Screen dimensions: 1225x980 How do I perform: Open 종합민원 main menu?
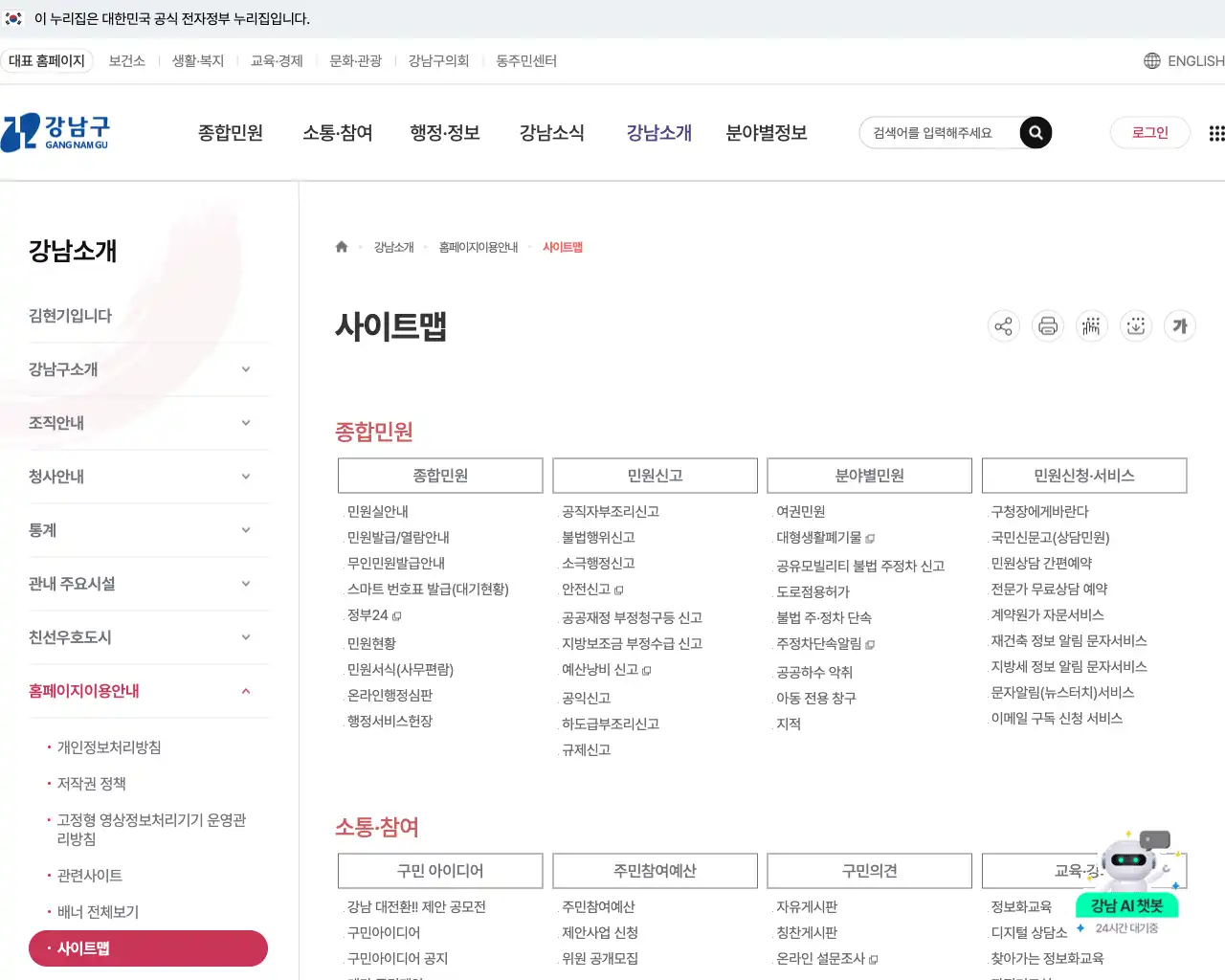click(231, 133)
